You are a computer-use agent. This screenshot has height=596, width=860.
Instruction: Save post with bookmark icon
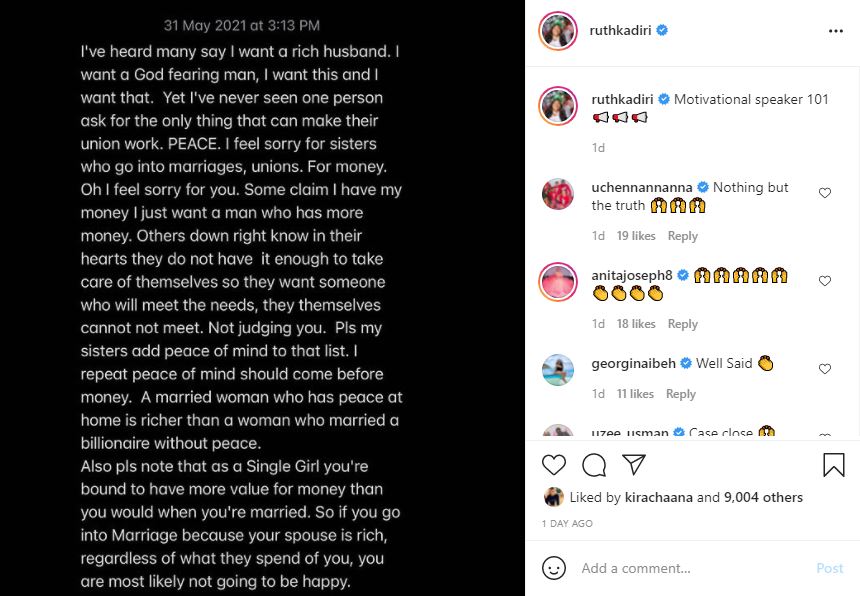pos(833,465)
